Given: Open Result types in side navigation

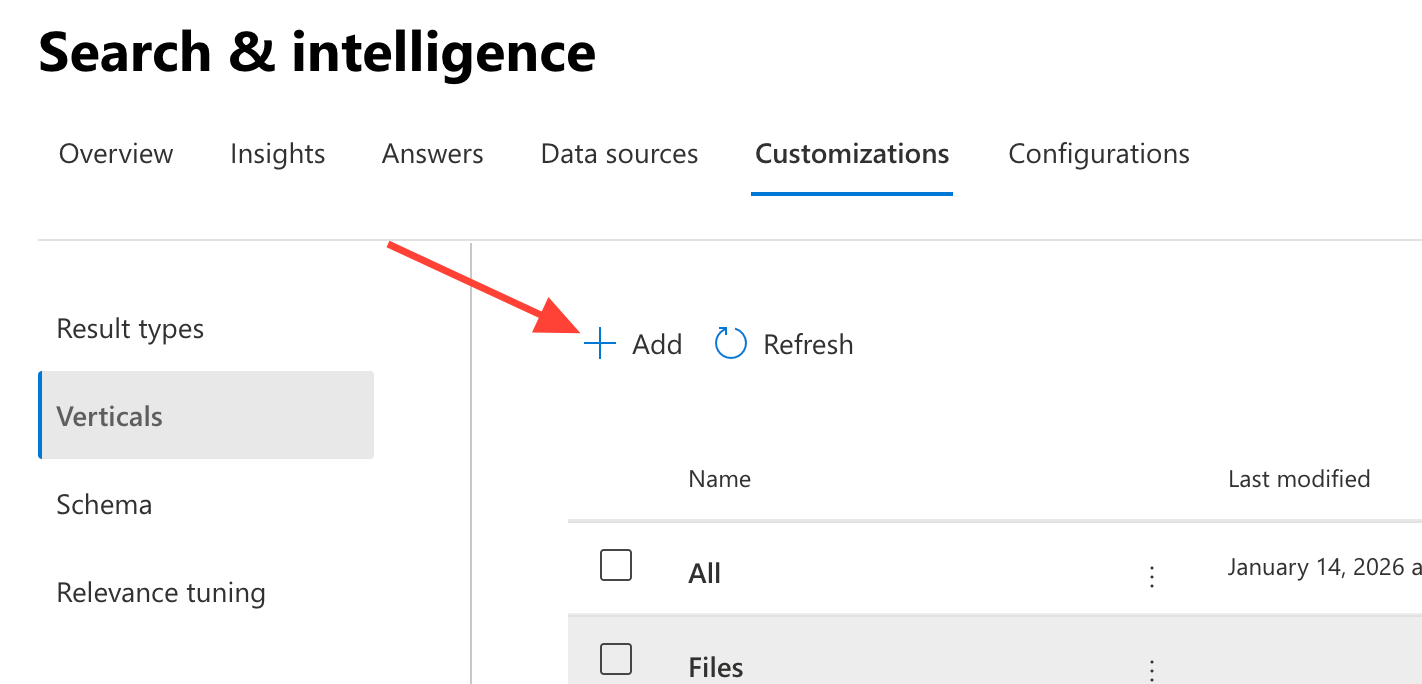Looking at the screenshot, I should 130,329.
